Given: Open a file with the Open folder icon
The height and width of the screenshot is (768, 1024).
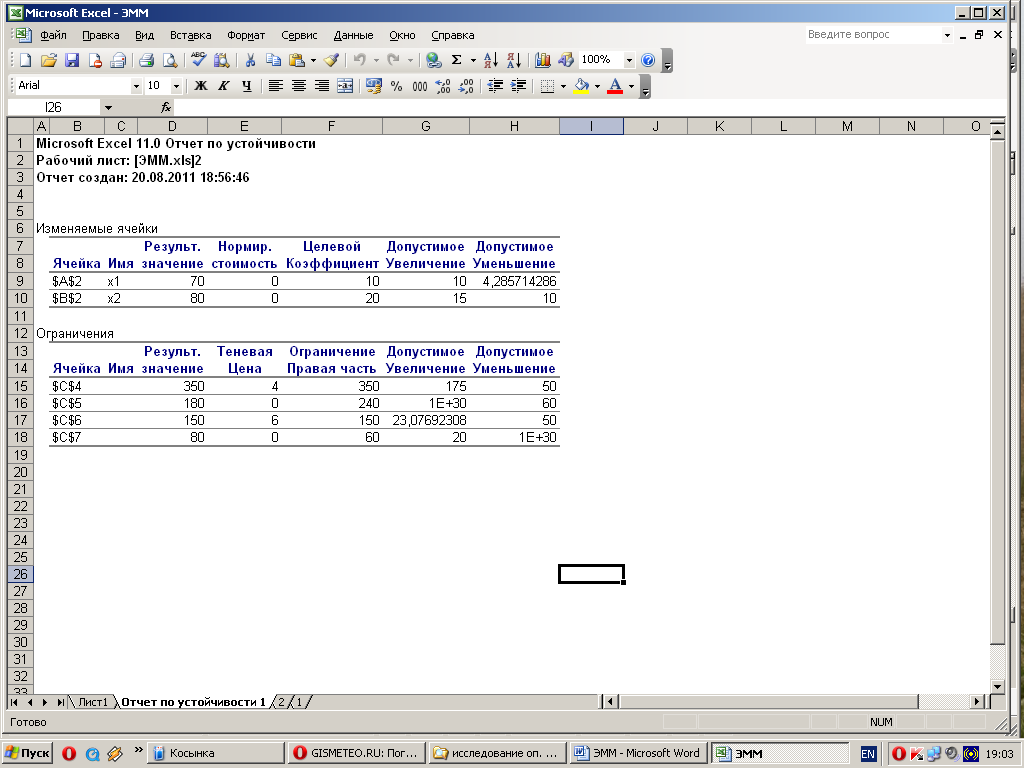Looking at the screenshot, I should pyautogui.click(x=48, y=60).
